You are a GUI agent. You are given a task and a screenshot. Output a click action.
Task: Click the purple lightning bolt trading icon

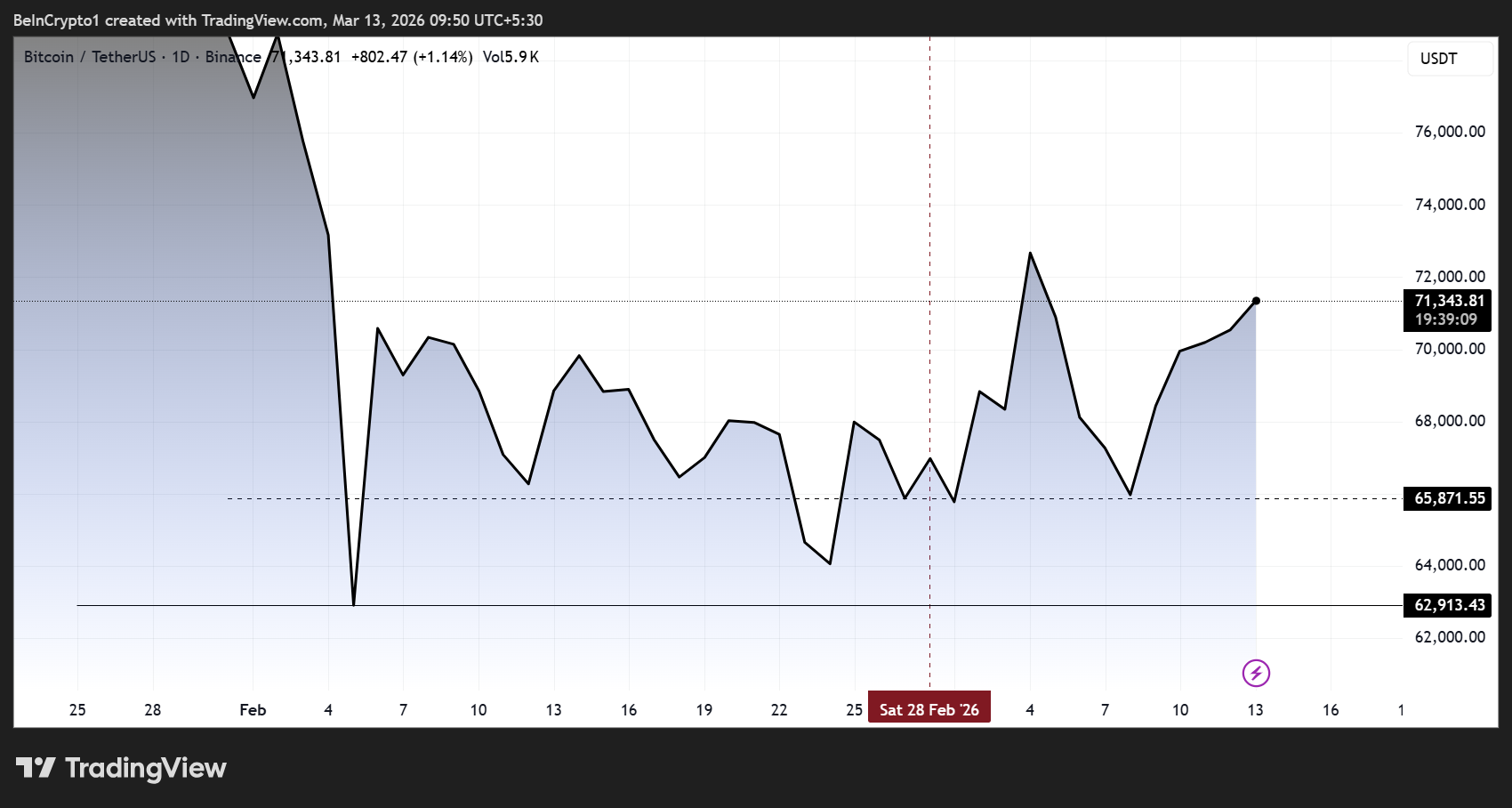[x=1255, y=675]
